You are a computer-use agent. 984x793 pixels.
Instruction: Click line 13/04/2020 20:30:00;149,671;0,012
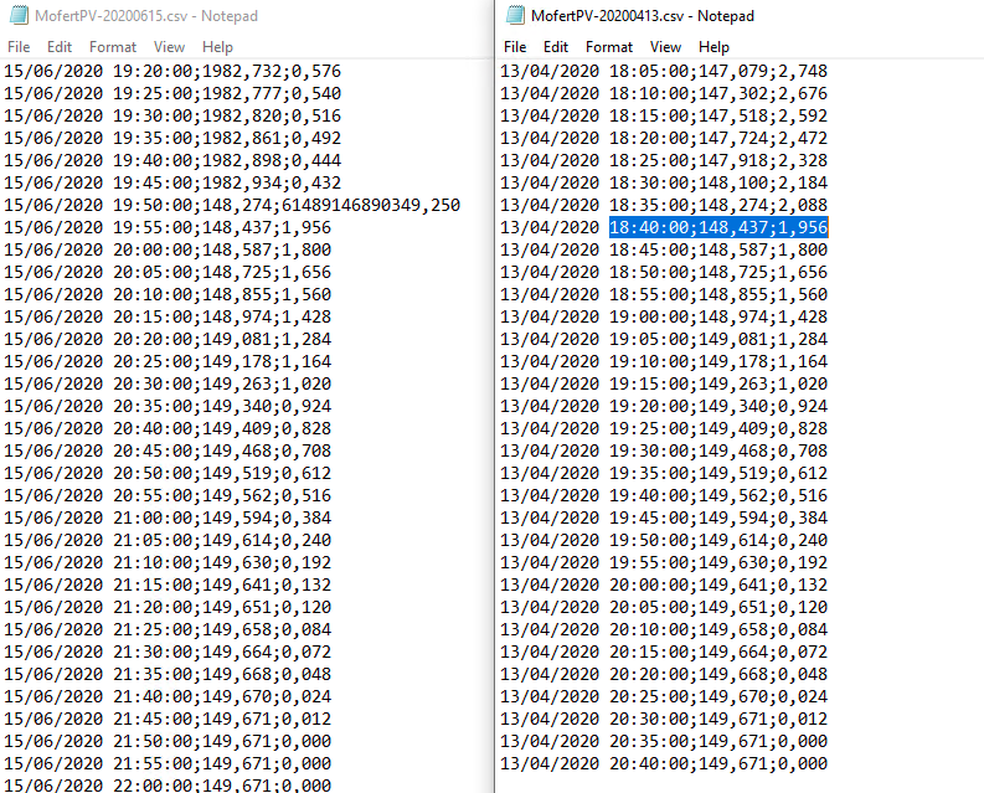point(664,719)
